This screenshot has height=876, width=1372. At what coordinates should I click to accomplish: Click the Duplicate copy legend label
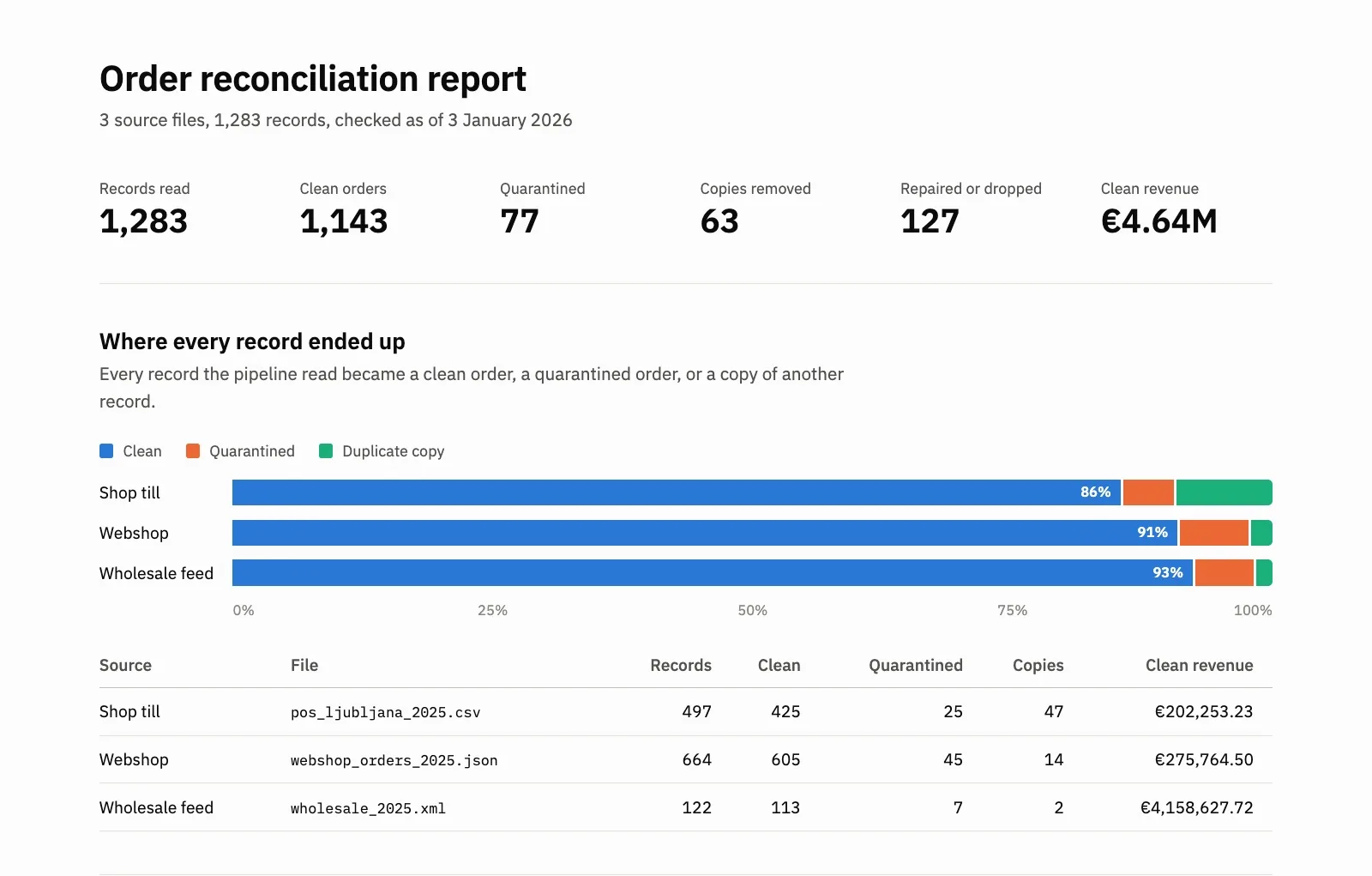pos(394,451)
